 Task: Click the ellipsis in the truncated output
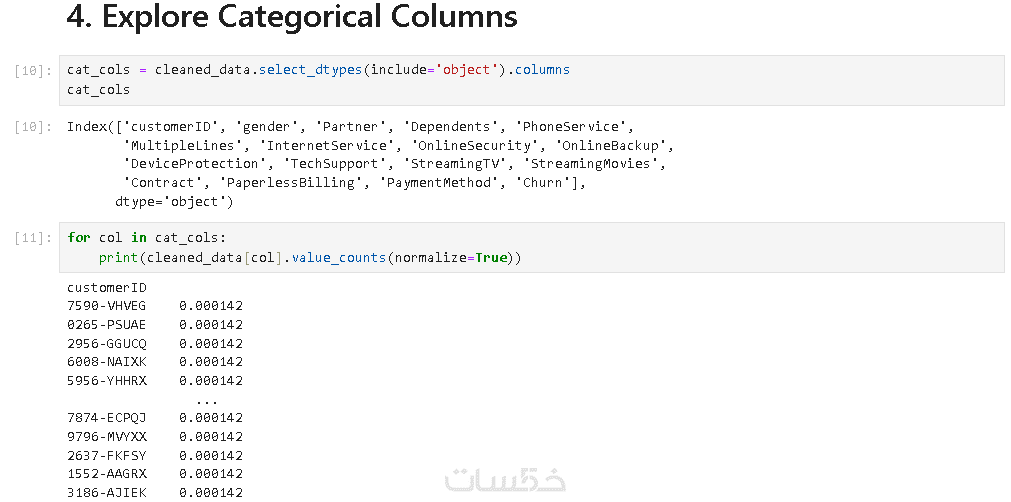click(x=207, y=399)
